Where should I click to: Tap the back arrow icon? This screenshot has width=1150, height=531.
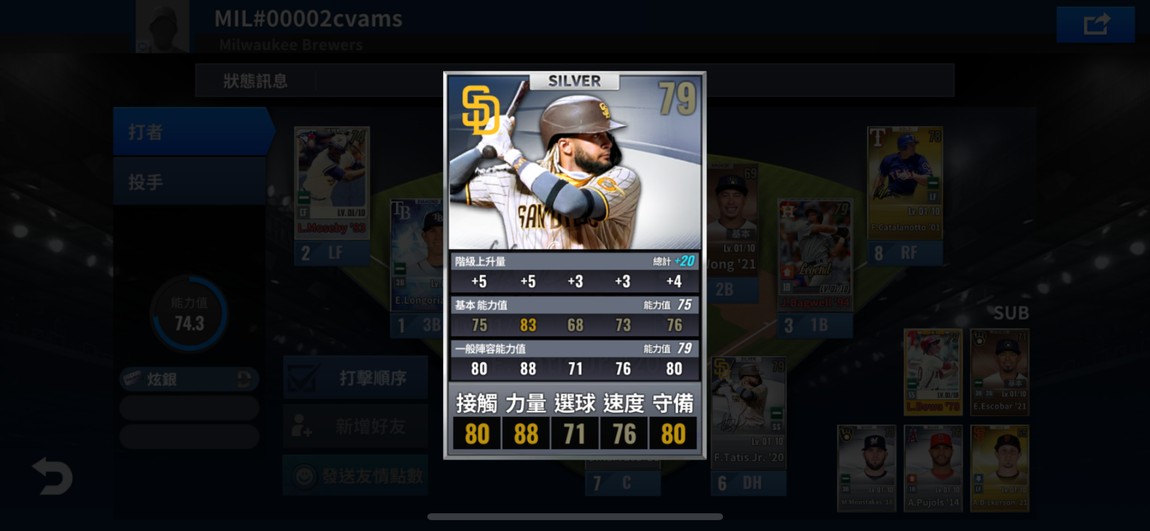(52, 476)
